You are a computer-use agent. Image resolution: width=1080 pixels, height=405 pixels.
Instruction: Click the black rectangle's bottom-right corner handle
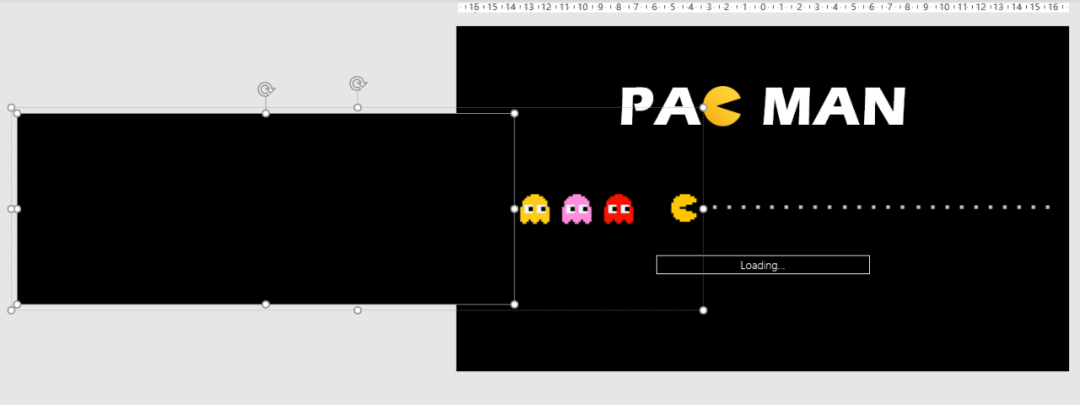point(514,304)
